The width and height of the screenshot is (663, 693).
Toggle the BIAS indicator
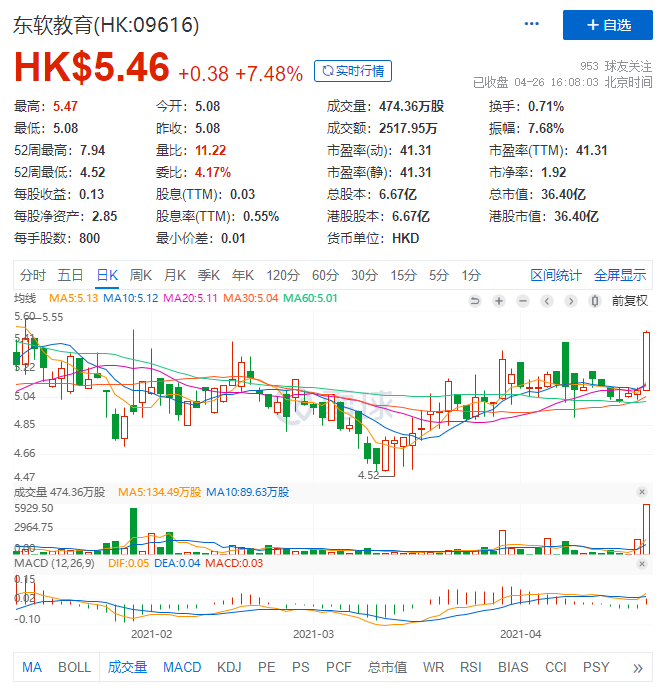513,667
